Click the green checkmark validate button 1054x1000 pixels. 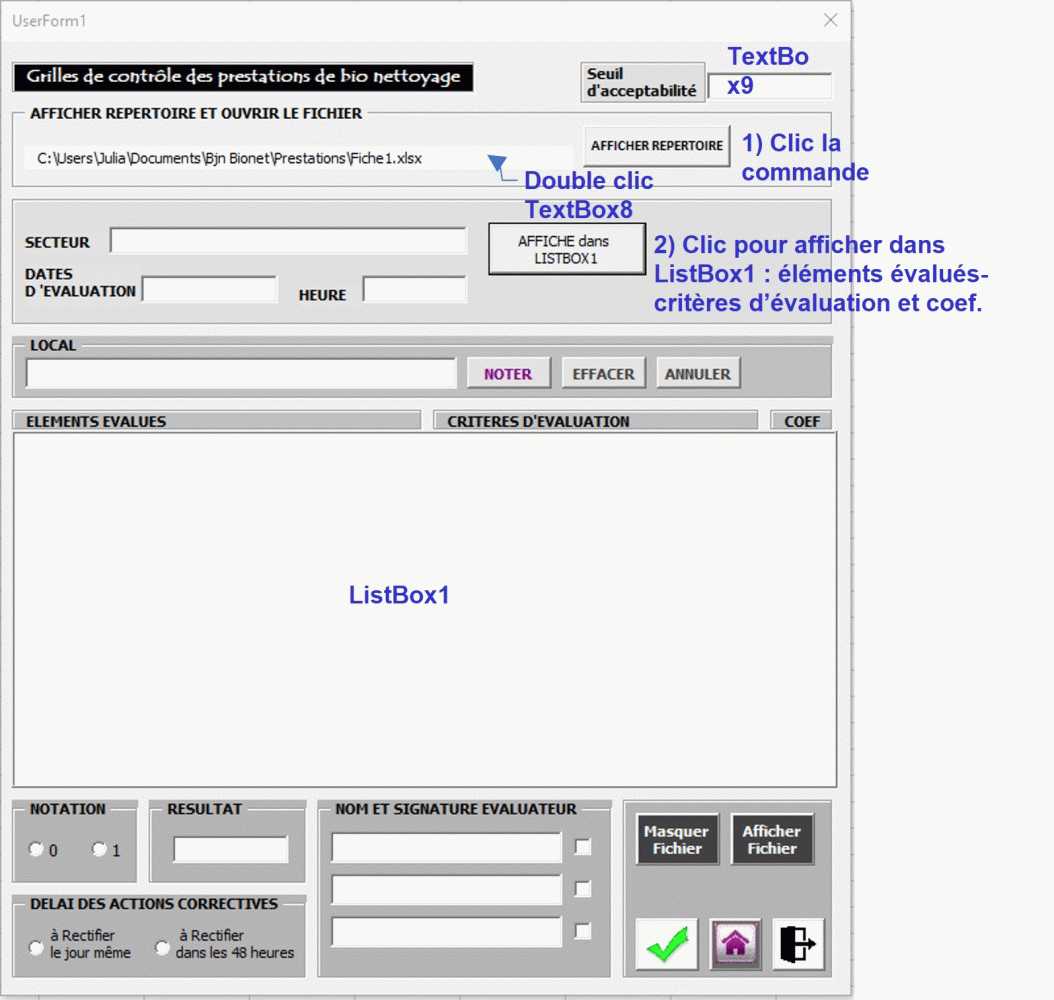coord(666,944)
